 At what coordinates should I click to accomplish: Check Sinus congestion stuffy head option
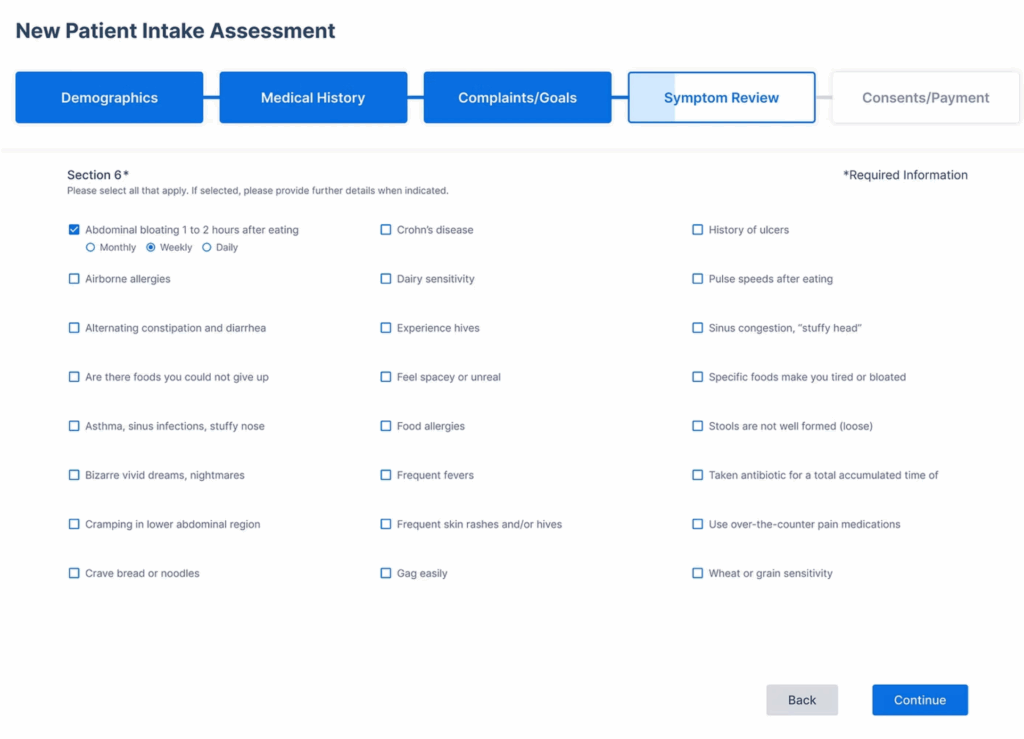pyautogui.click(x=698, y=328)
